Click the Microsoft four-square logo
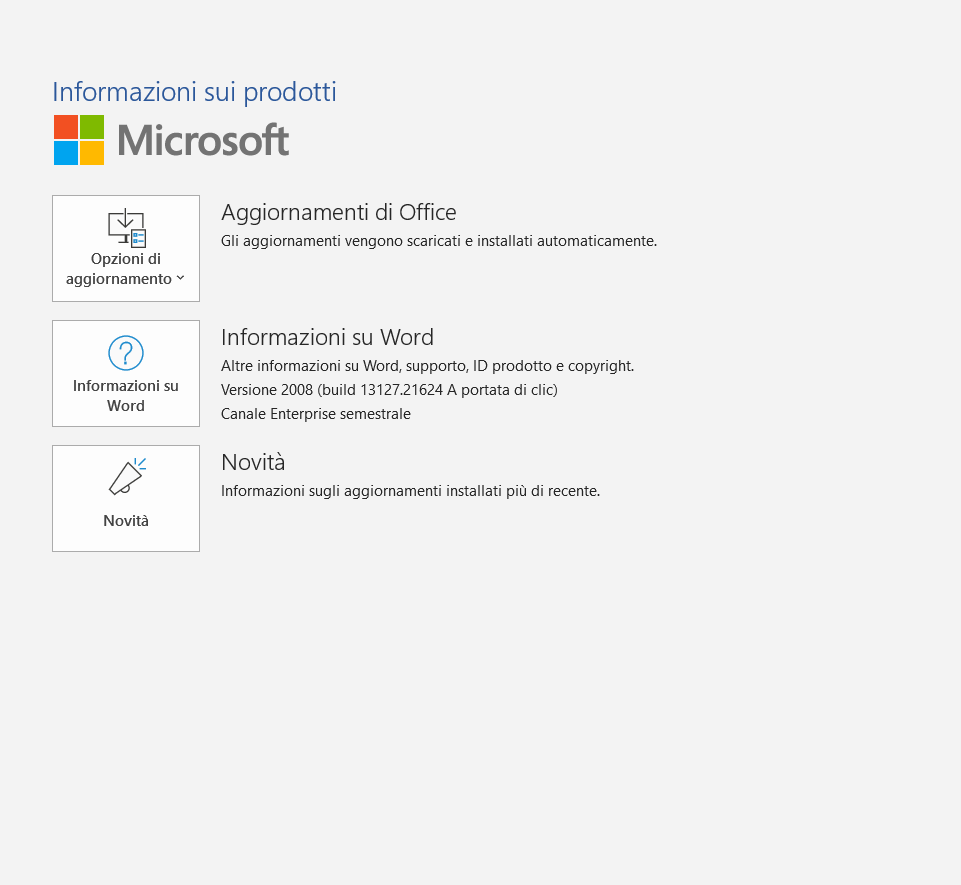 [79, 140]
